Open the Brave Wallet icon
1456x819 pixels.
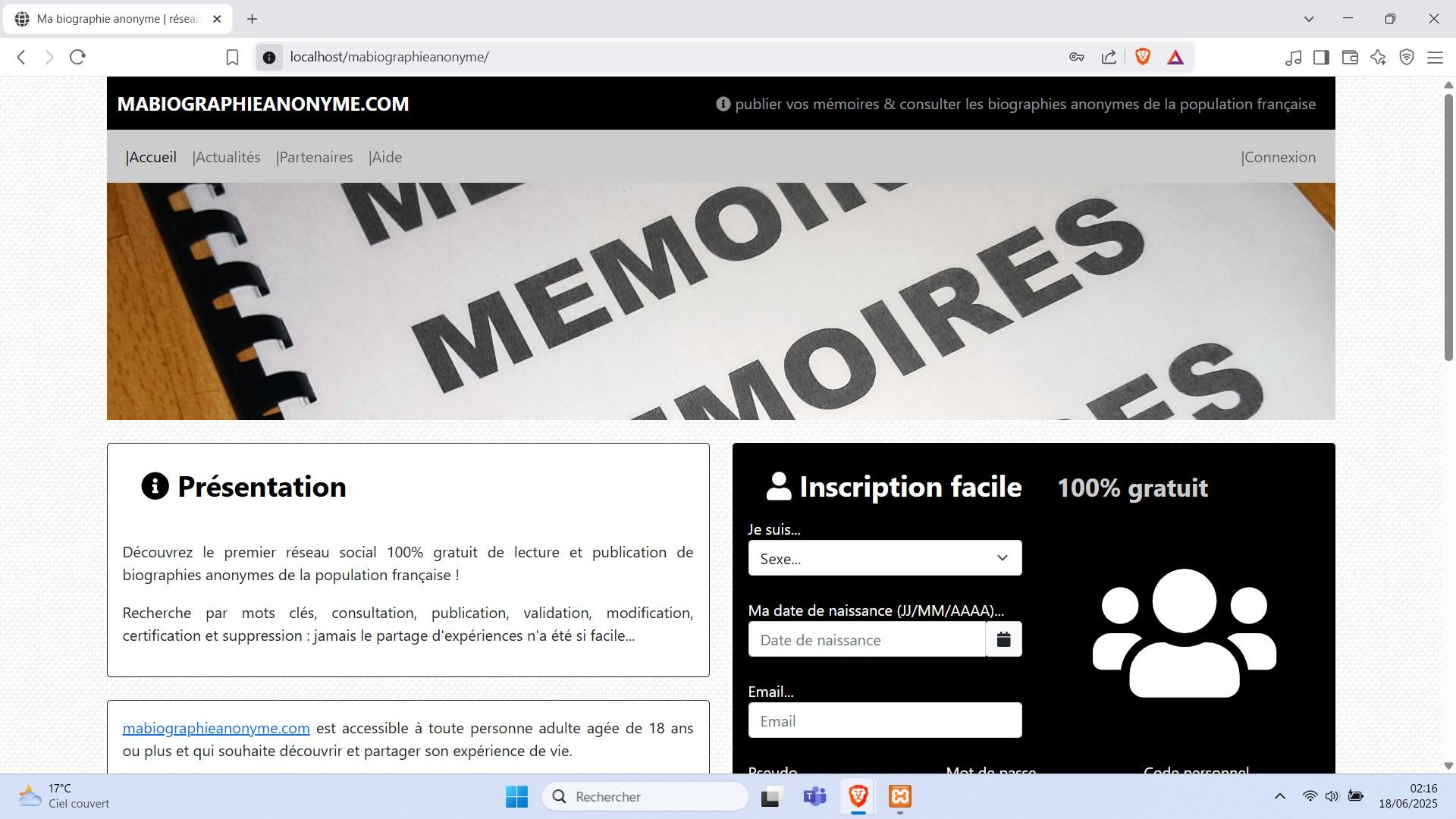coord(1349,57)
